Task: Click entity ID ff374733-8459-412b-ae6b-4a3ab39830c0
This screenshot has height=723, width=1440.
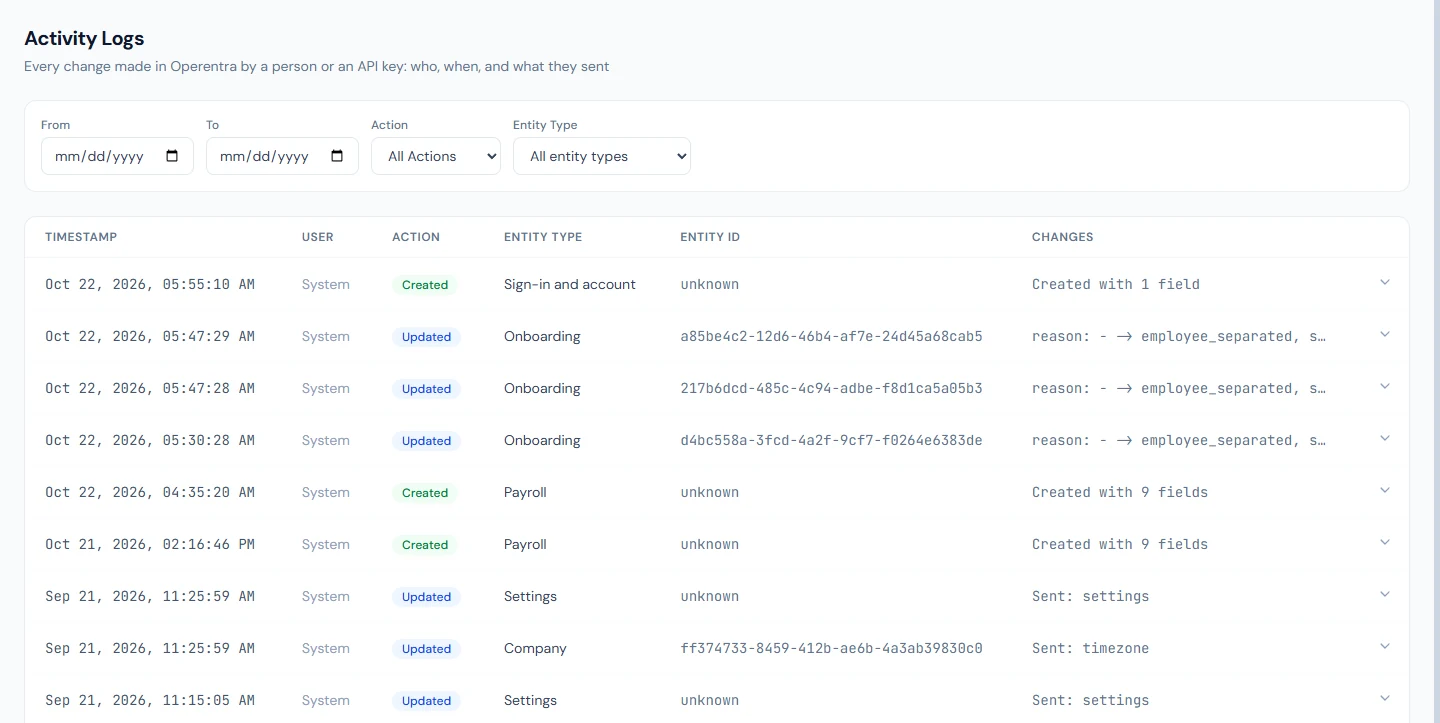Action: point(831,648)
